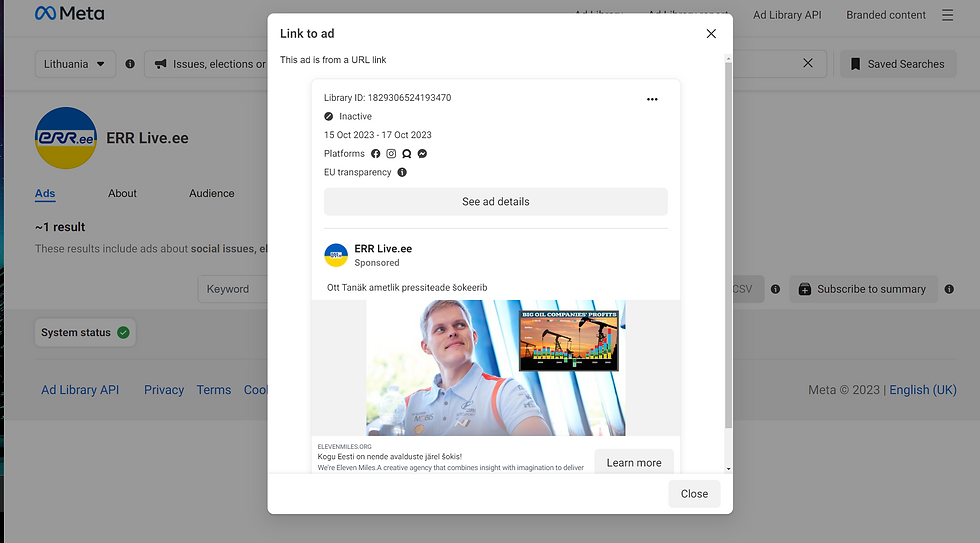This screenshot has height=543, width=980.
Task: Open the Terms footer link
Action: [214, 390]
